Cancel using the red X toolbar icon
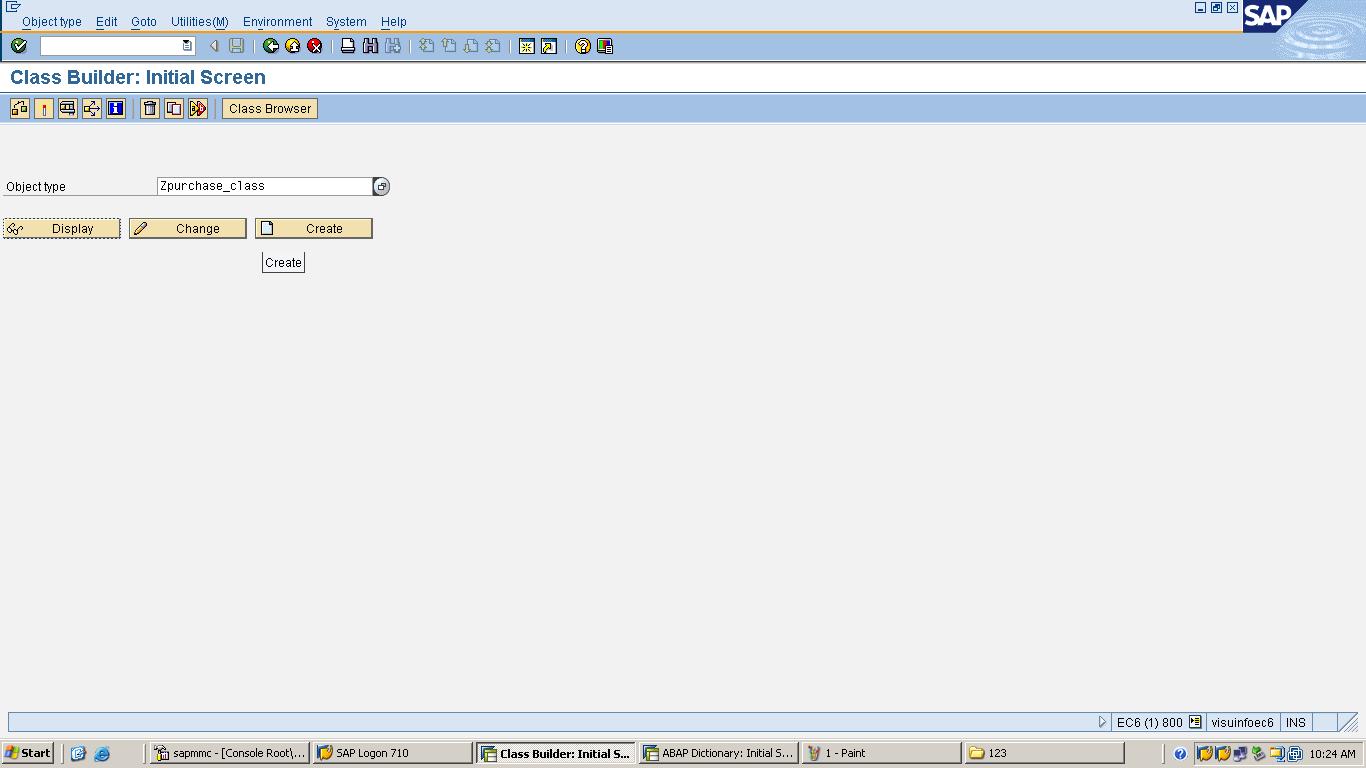This screenshot has height=768, width=1366. point(313,45)
